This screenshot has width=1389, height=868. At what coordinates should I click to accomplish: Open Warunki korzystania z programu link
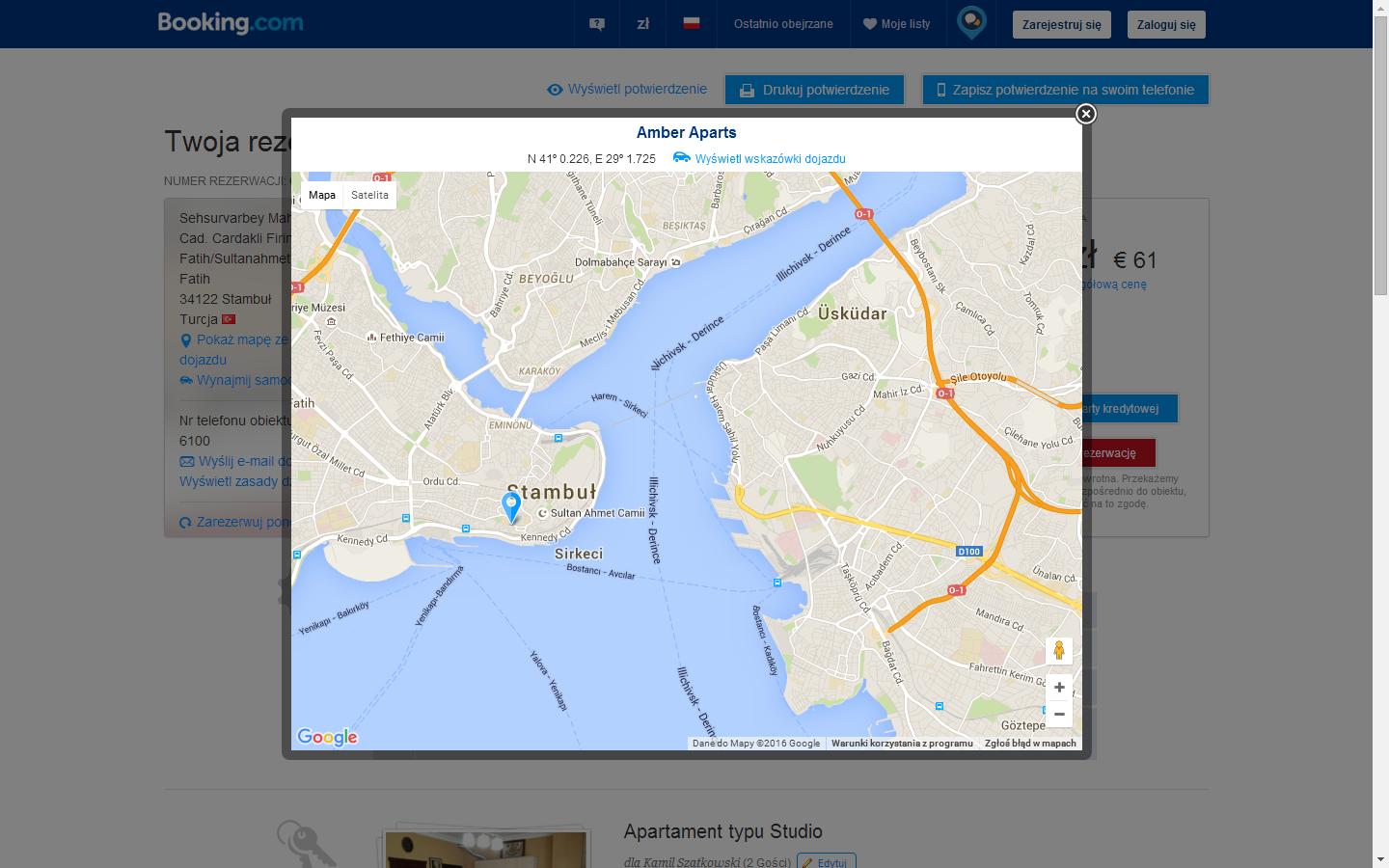[x=902, y=744]
